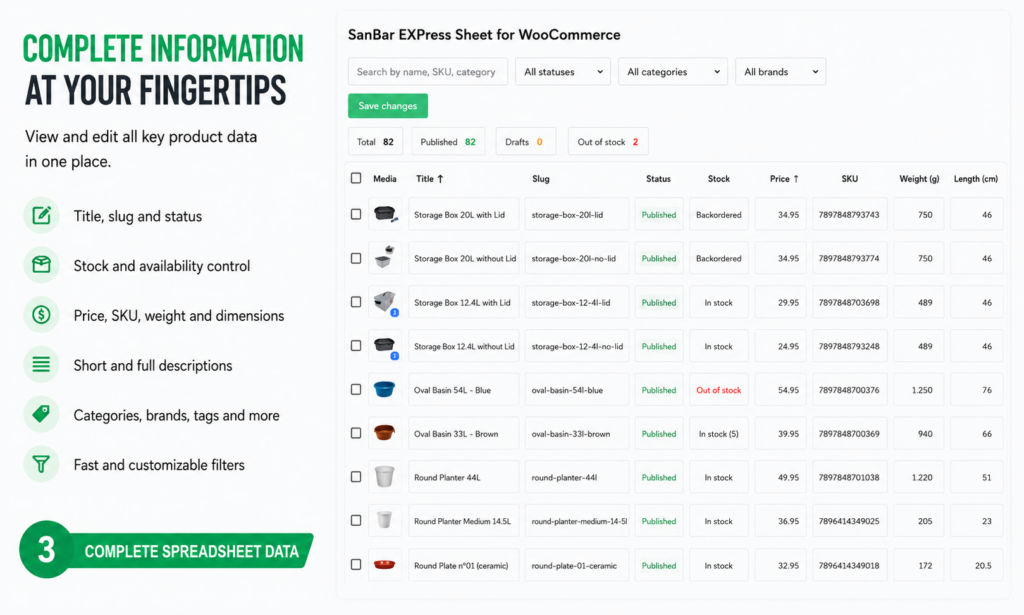Edit title field Round Planter Medium 14.5L
This screenshot has width=1024, height=615.
(464, 521)
